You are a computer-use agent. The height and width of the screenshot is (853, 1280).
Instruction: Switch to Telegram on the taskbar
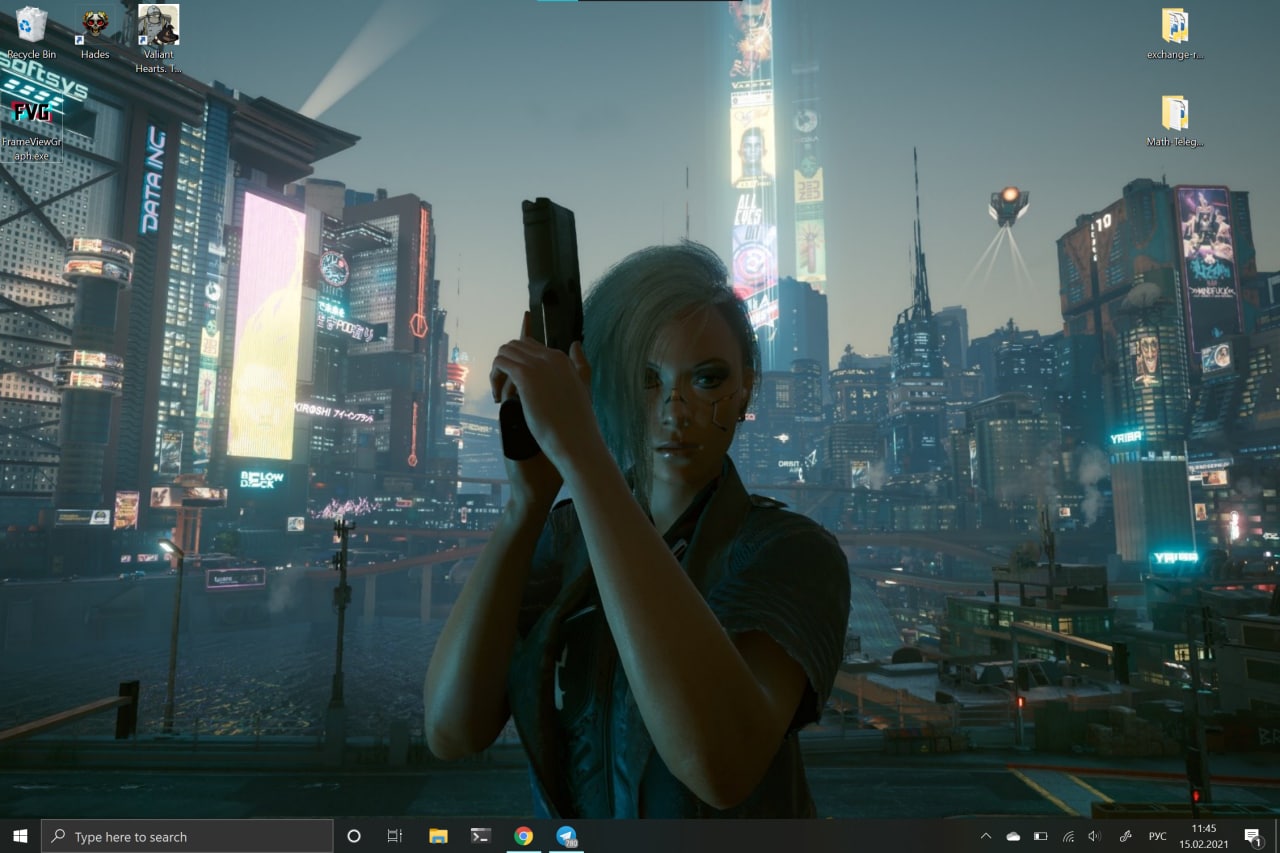click(567, 836)
